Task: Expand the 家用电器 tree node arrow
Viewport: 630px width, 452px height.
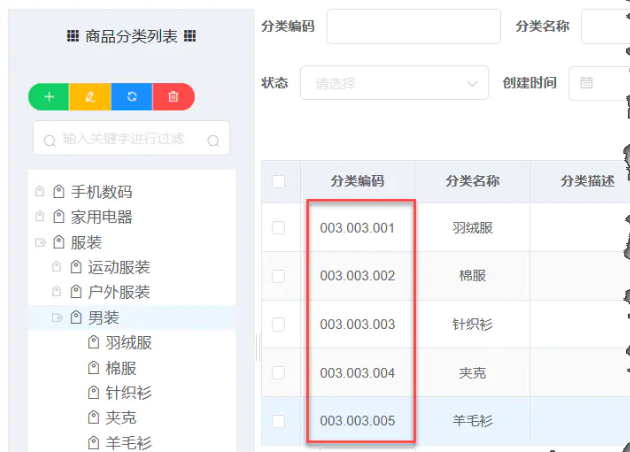Action: point(39,217)
